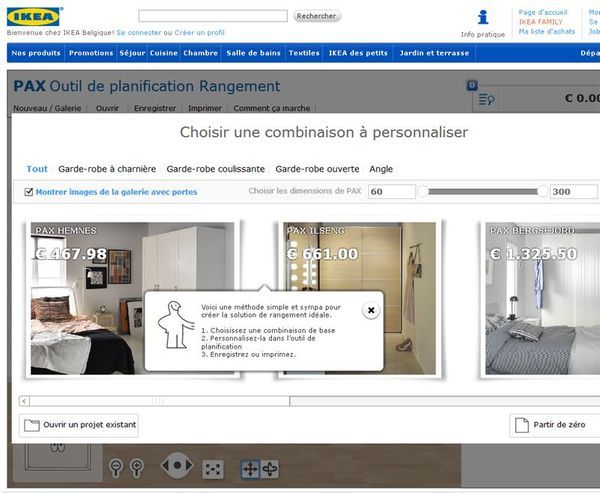Close the help tooltip with X button
The height and width of the screenshot is (493, 600).
tap(371, 310)
